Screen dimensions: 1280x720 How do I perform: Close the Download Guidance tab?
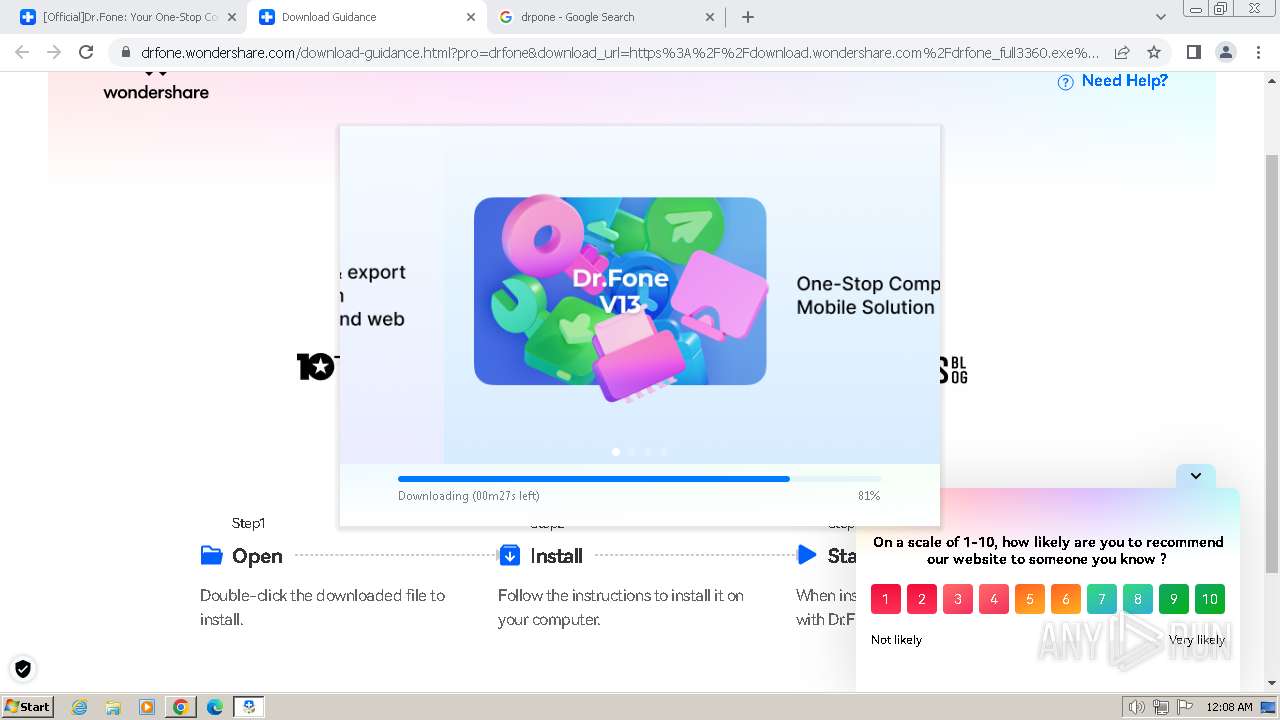coord(472,17)
